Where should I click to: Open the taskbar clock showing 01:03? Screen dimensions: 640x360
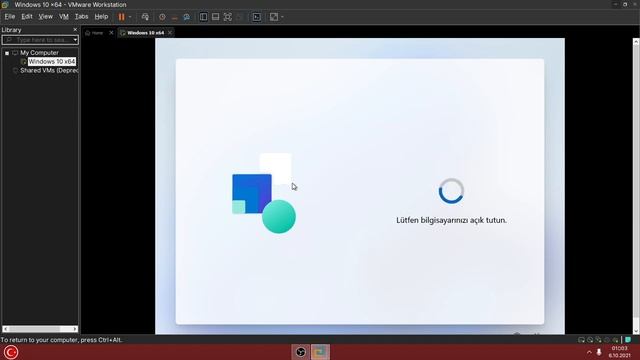click(x=620, y=352)
